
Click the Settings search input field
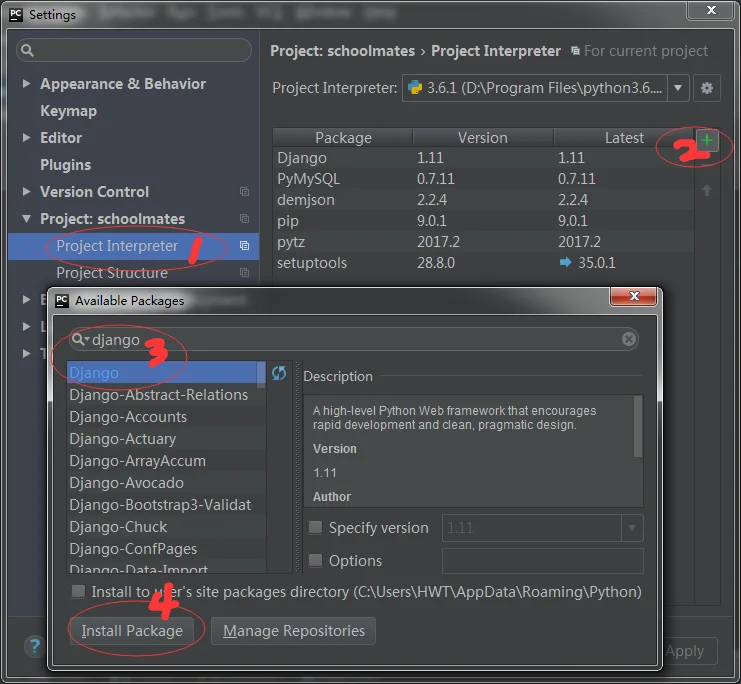tap(134, 50)
